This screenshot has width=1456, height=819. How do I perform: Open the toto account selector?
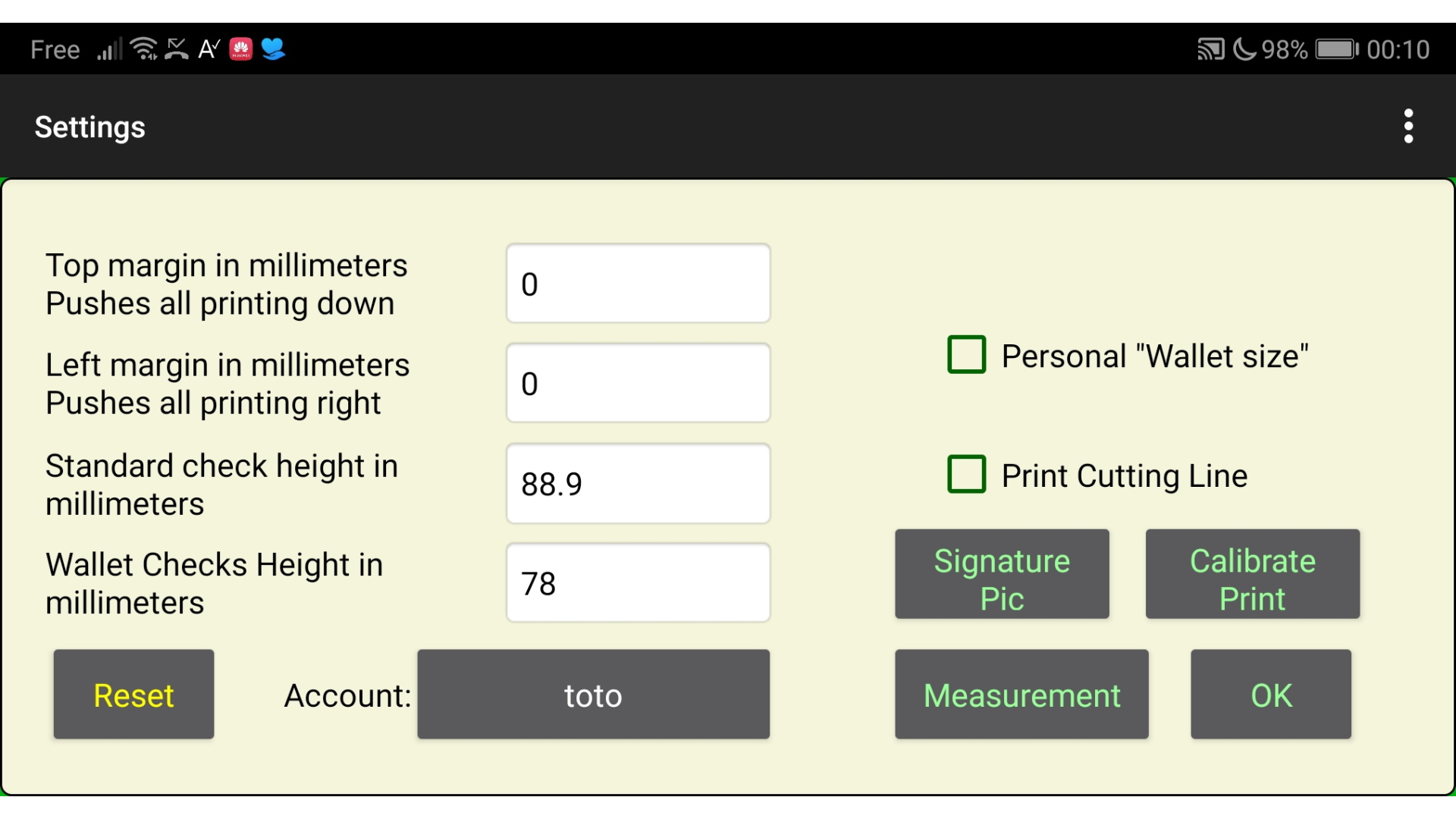tap(593, 694)
